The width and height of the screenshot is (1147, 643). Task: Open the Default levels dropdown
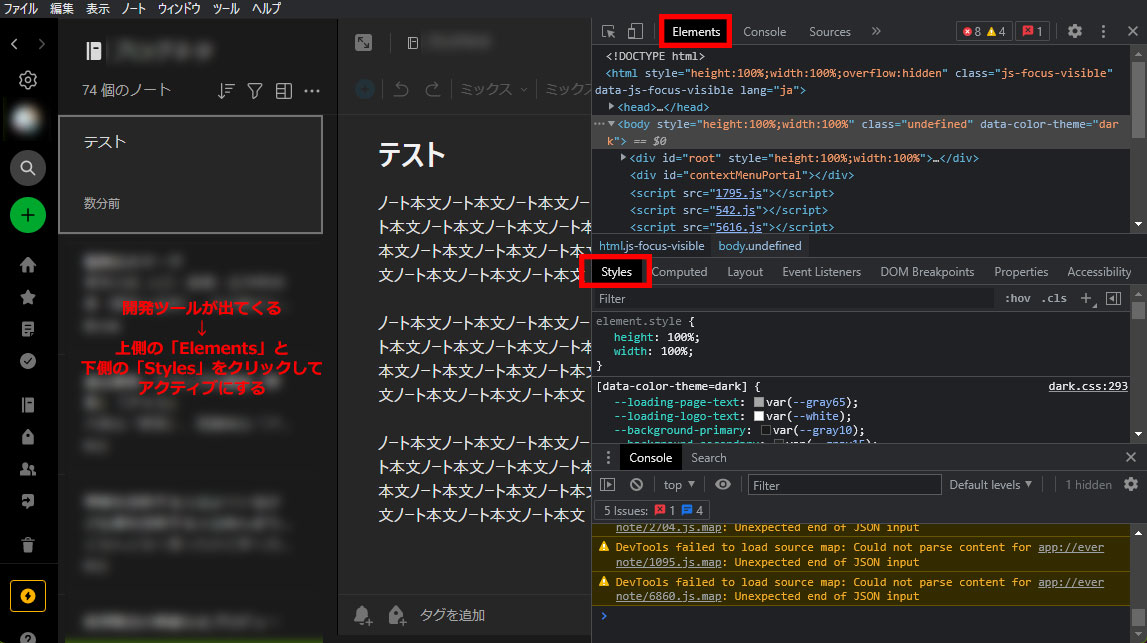coord(989,484)
